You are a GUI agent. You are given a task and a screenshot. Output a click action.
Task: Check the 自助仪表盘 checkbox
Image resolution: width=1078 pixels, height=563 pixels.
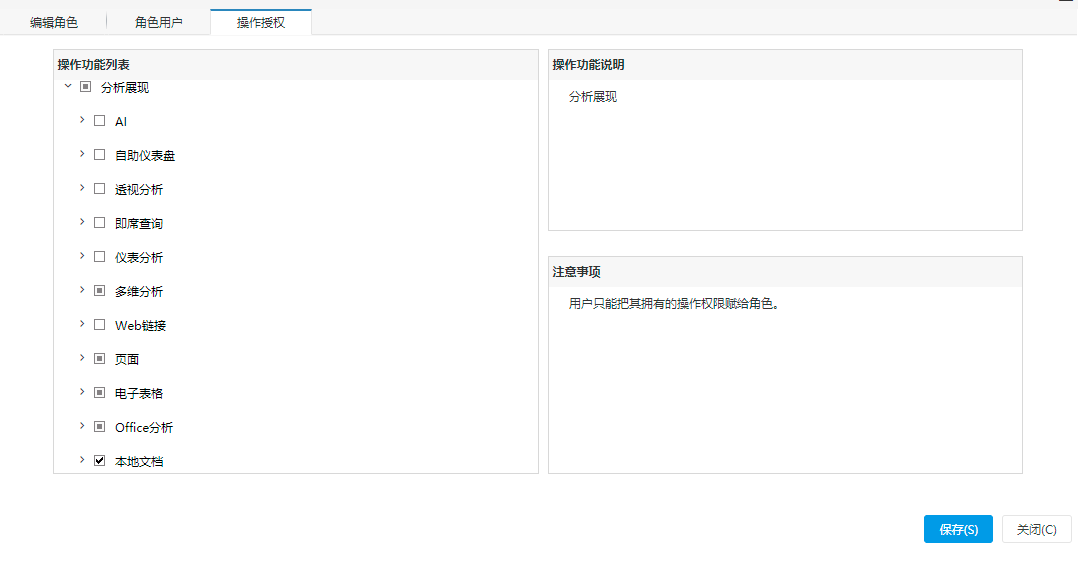[x=100, y=155]
